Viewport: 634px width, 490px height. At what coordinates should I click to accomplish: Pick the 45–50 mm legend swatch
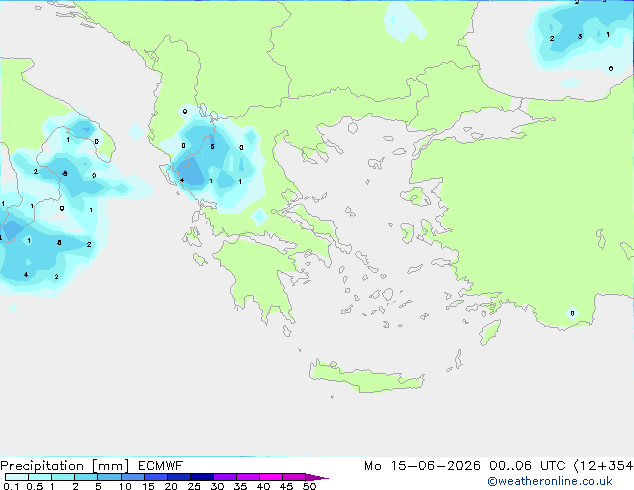pyautogui.click(x=294, y=477)
